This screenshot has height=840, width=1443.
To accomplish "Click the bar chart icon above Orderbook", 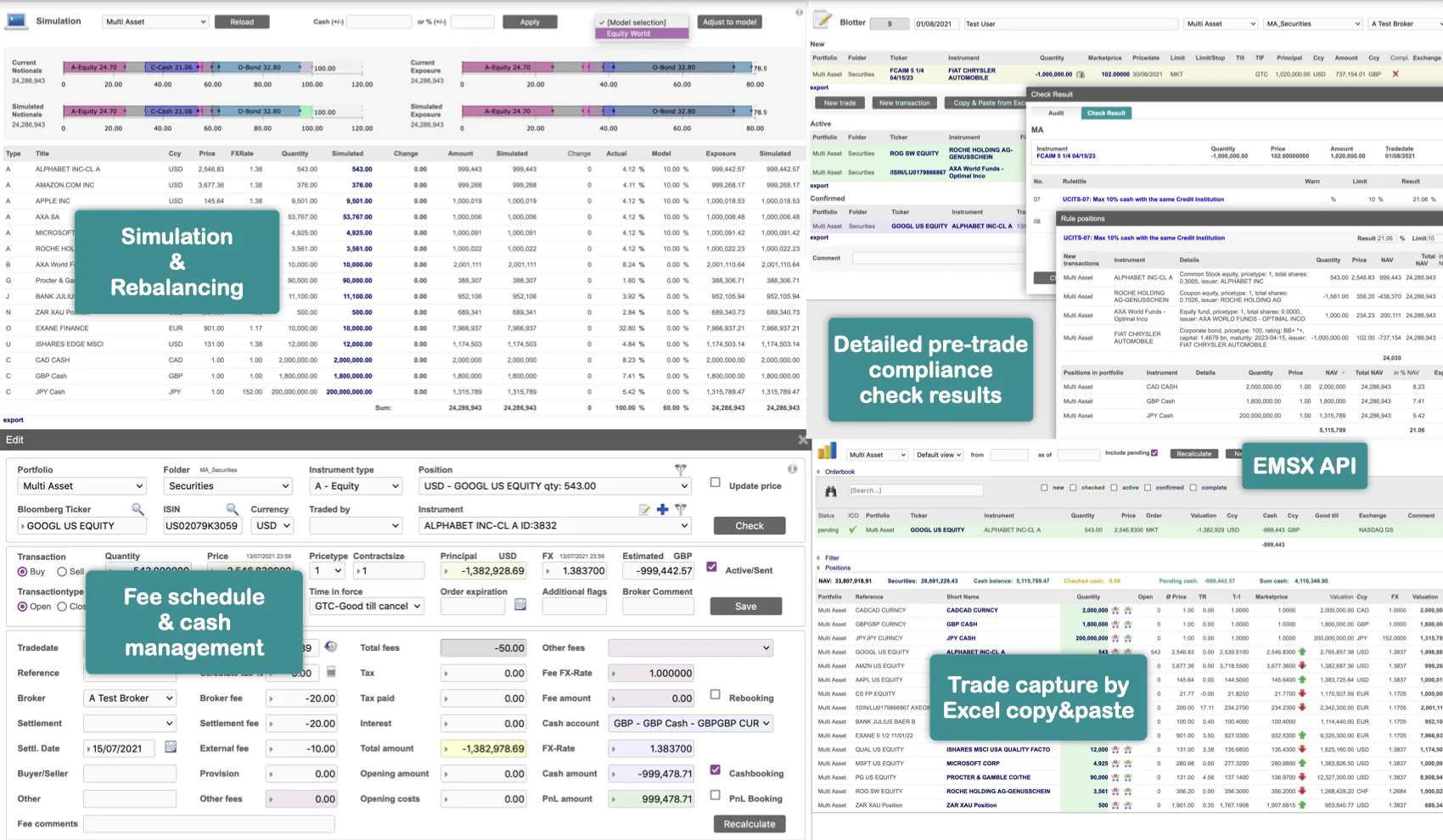I will (827, 451).
